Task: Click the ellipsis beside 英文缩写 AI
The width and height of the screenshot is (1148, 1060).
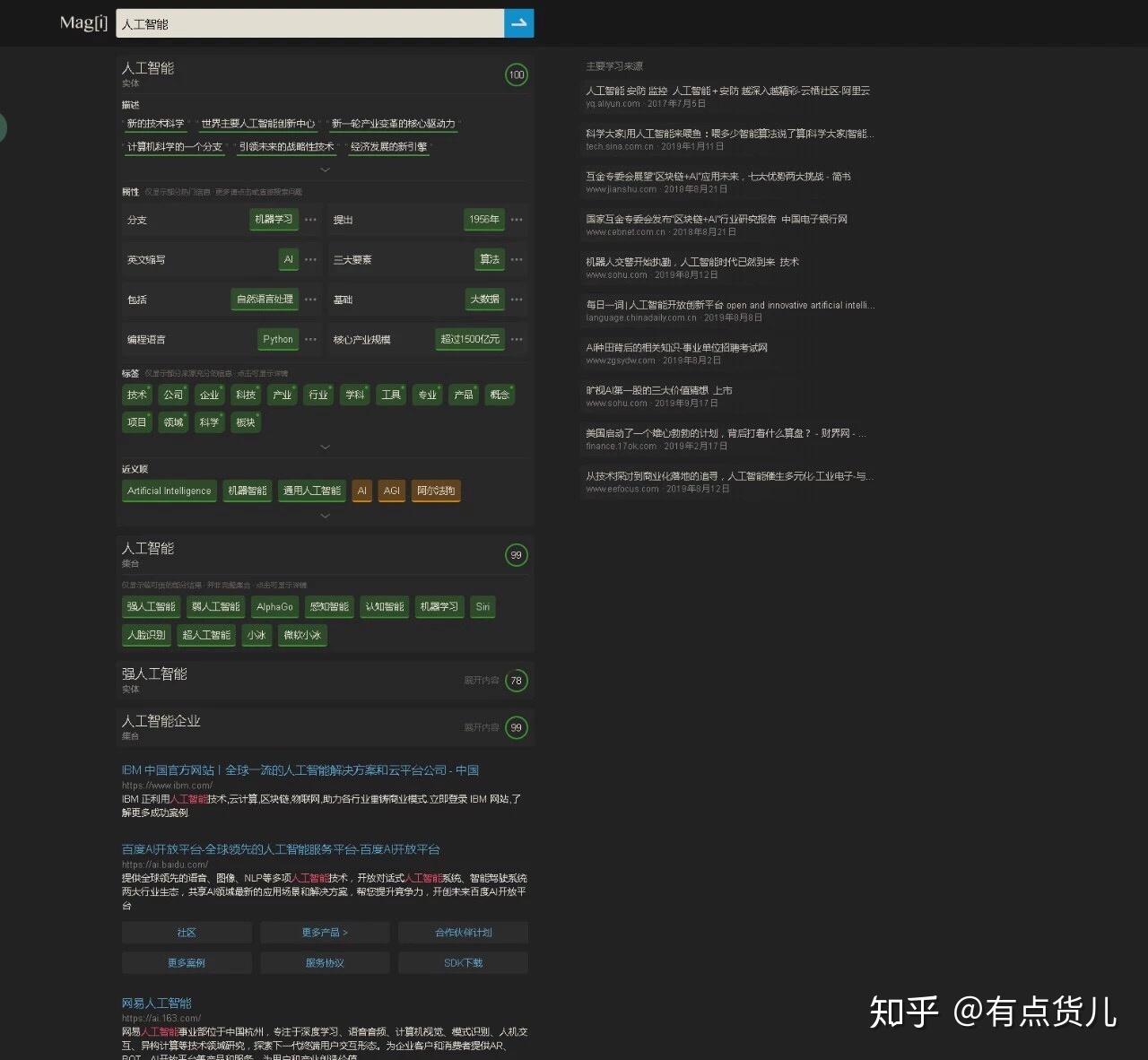Action: (310, 259)
